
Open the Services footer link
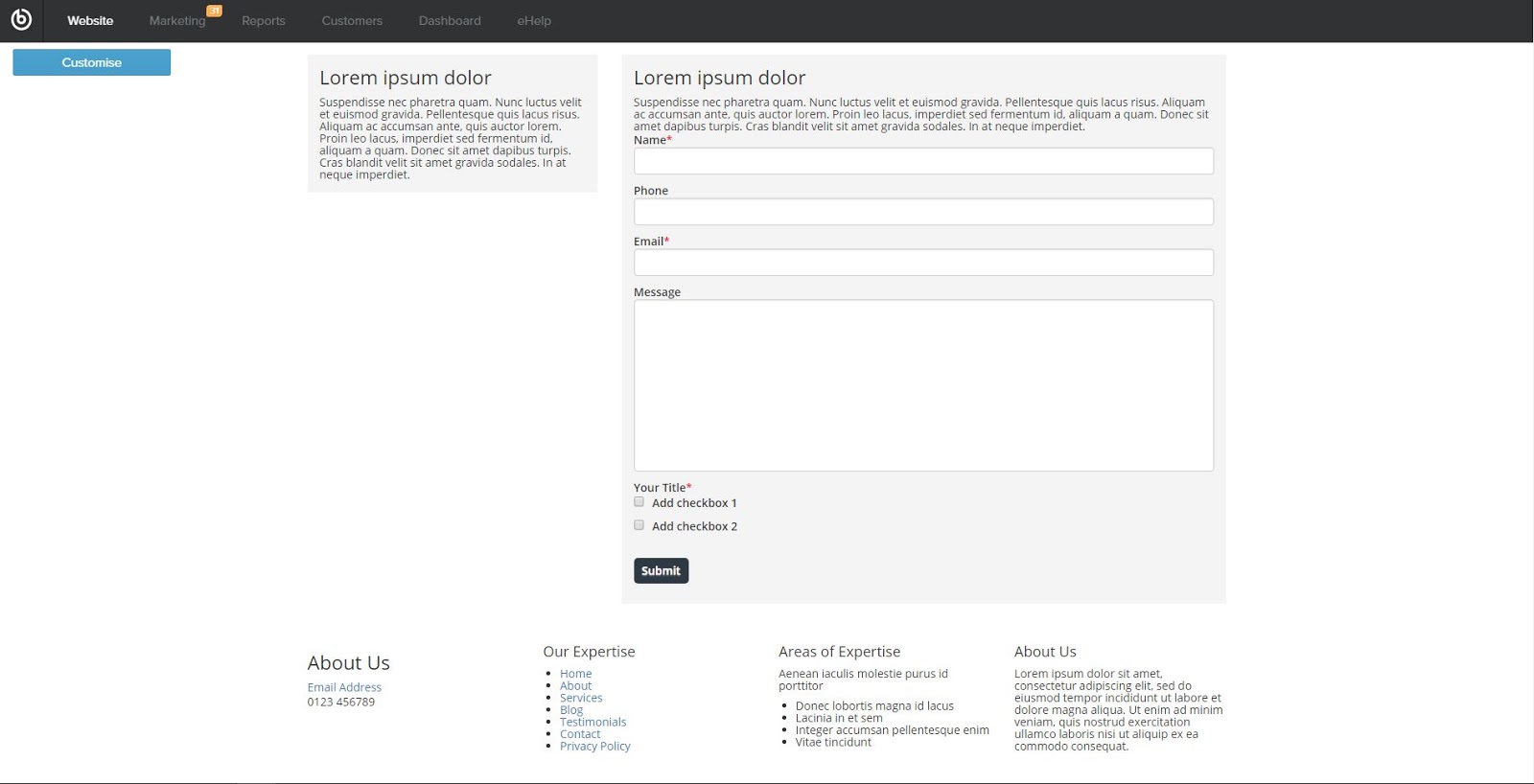(x=581, y=698)
